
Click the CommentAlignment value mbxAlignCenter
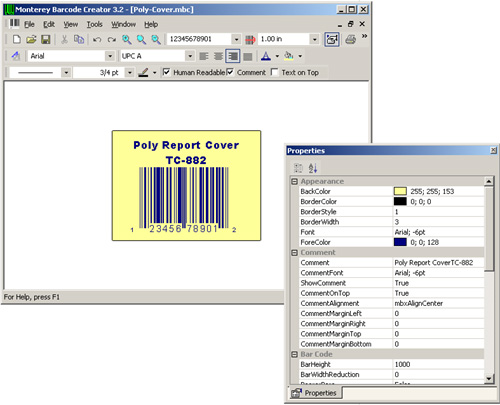tap(419, 303)
